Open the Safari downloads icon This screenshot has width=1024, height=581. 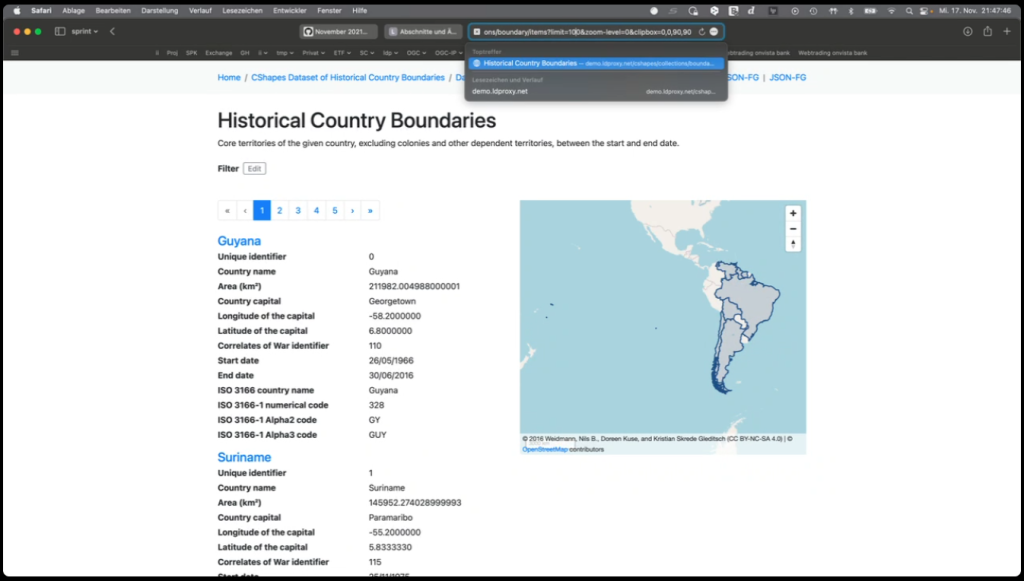967,31
